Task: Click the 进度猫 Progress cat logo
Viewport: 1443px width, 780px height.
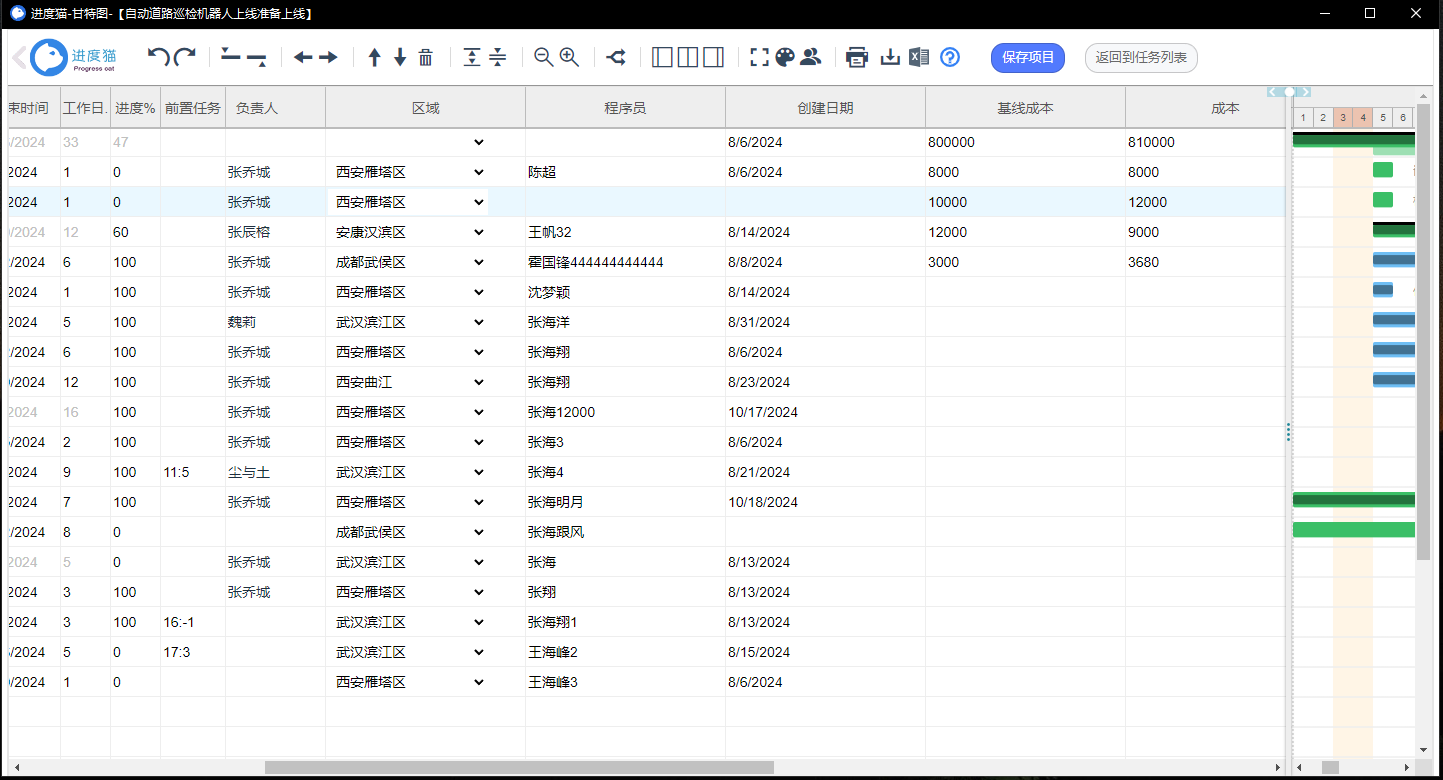Action: pyautogui.click(x=75, y=58)
